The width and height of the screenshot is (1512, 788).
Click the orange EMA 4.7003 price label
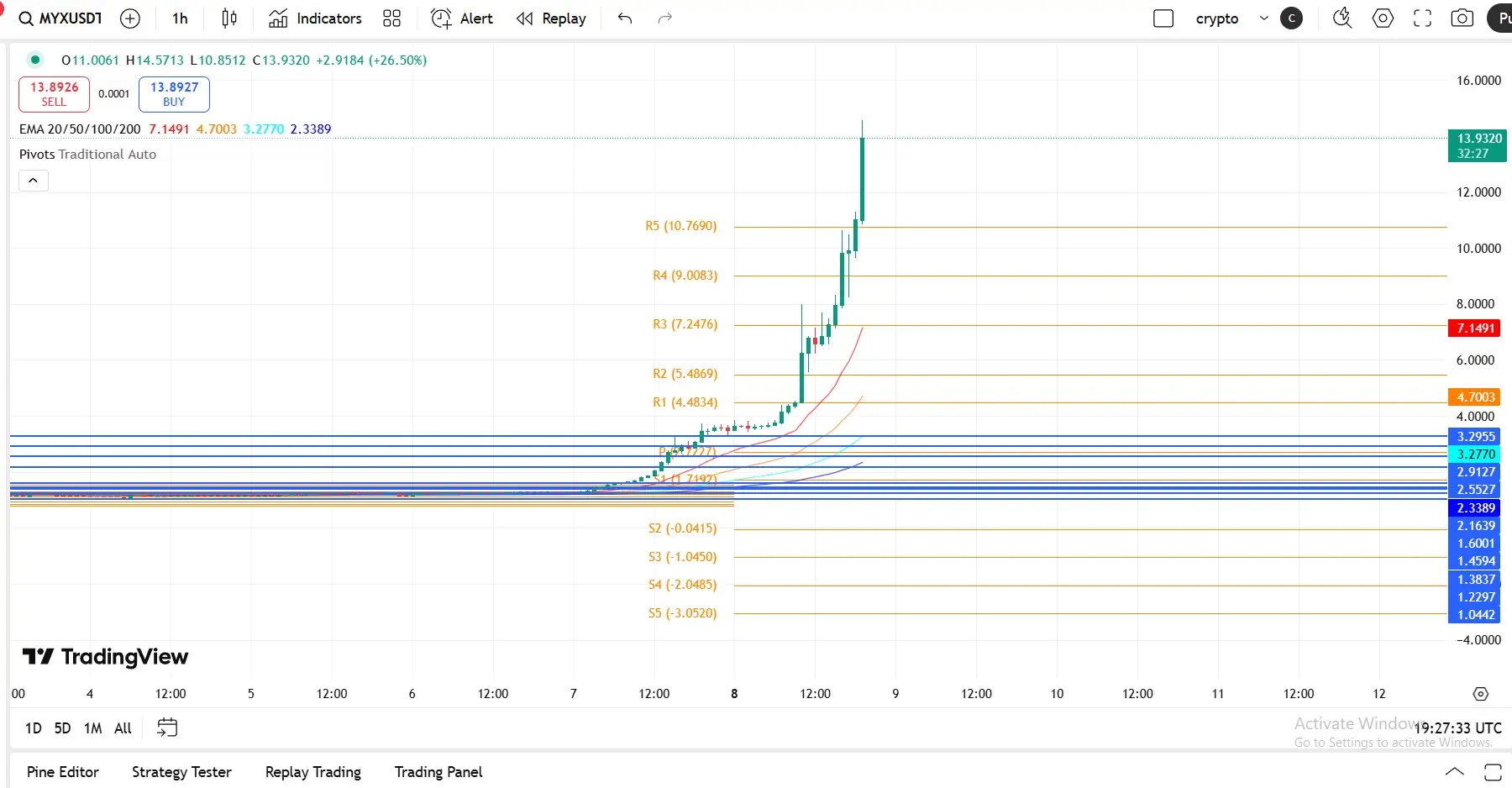tap(1475, 397)
